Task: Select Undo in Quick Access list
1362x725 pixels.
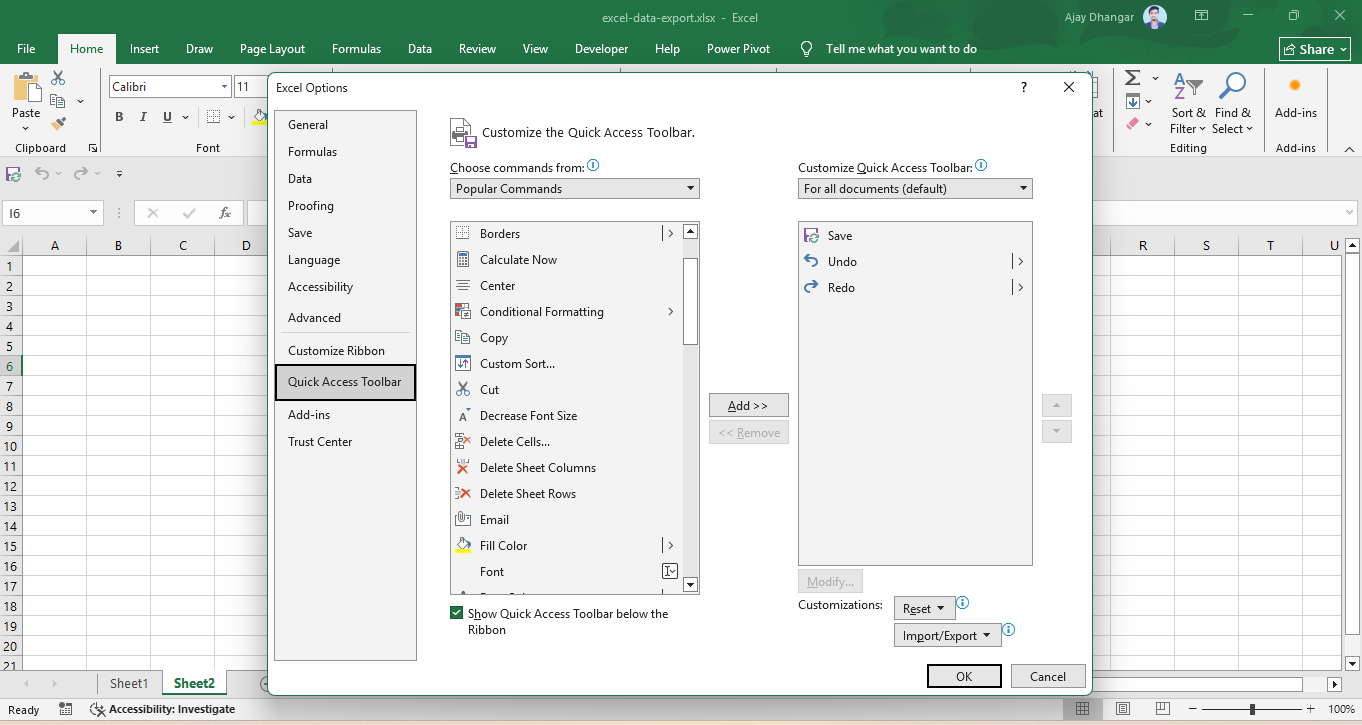Action: pyautogui.click(x=915, y=261)
